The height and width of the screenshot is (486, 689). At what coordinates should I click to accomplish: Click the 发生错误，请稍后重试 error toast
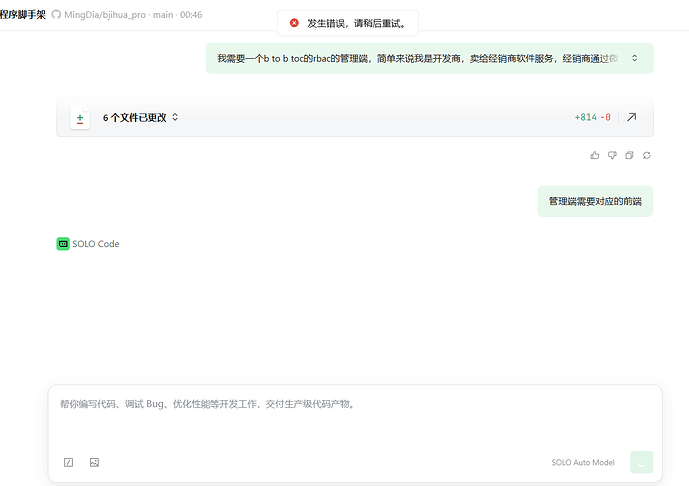coord(348,23)
